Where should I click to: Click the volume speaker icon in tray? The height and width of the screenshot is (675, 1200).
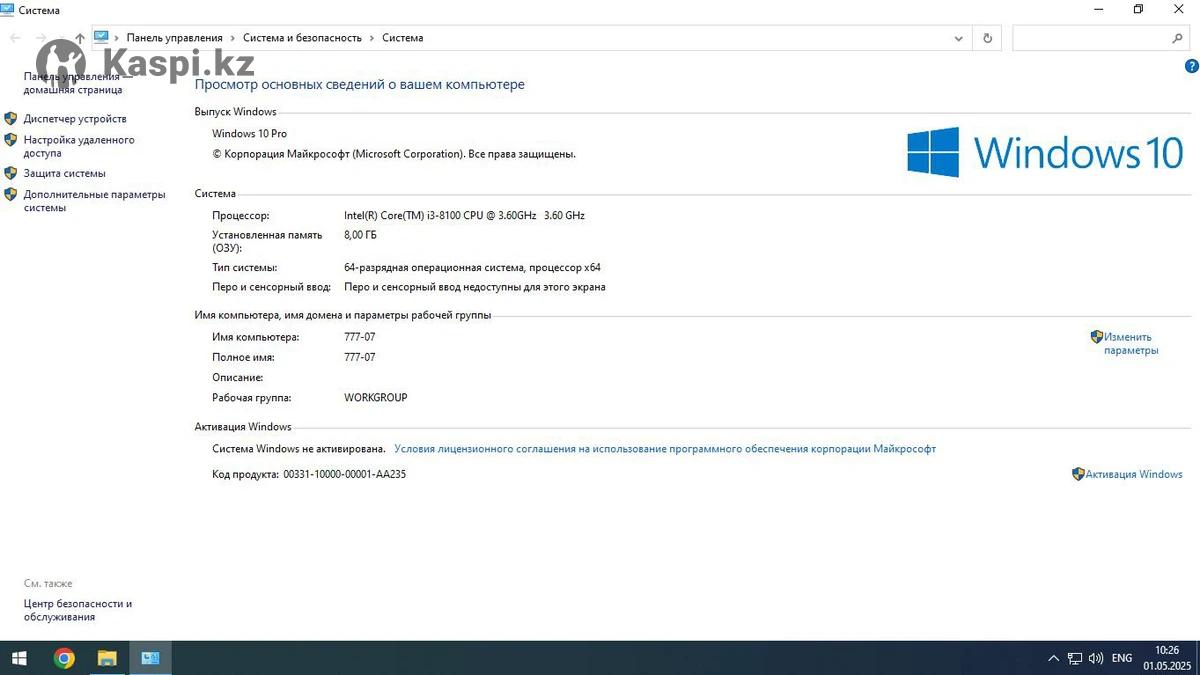[1096, 658]
